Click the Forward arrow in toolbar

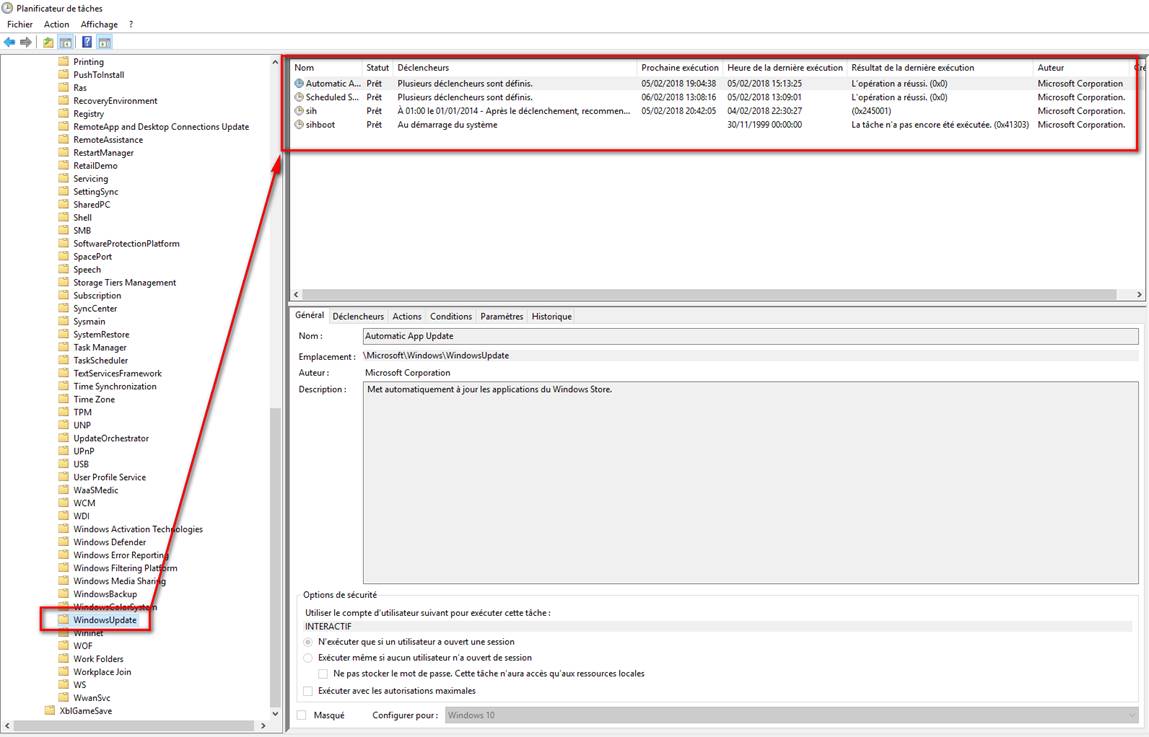click(x=26, y=42)
